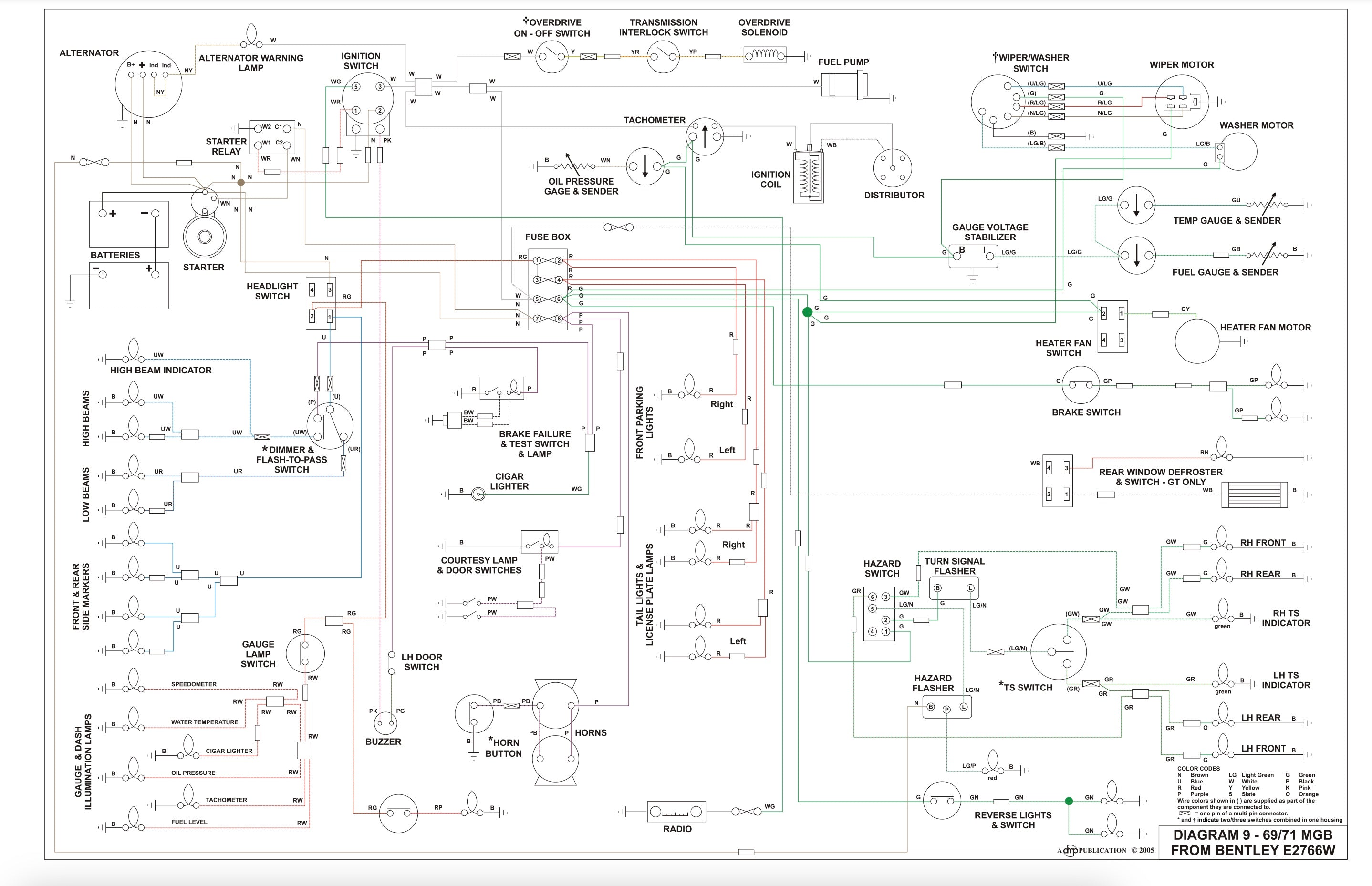
Task: Click the fuse box block
Action: click(547, 289)
